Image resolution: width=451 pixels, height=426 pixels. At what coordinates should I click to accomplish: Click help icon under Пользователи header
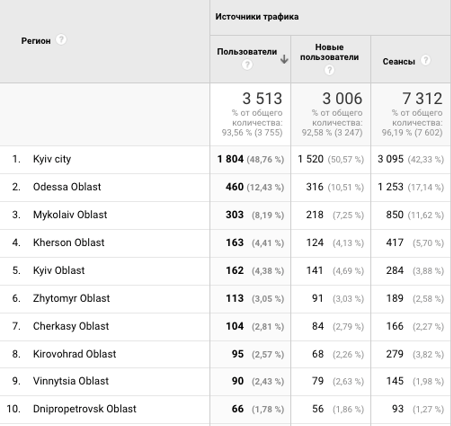247,64
